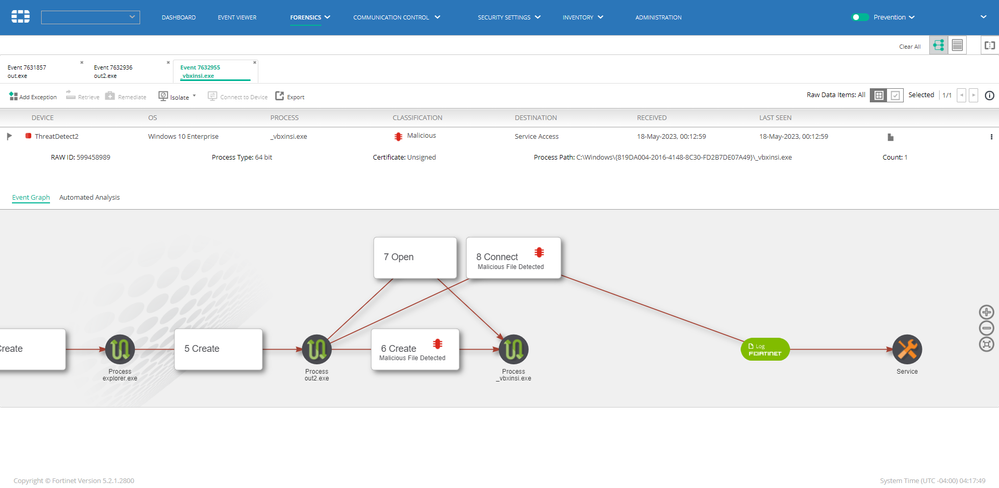Click the CLASSIFICATION column header
This screenshot has width=999, height=488.
tap(417, 118)
